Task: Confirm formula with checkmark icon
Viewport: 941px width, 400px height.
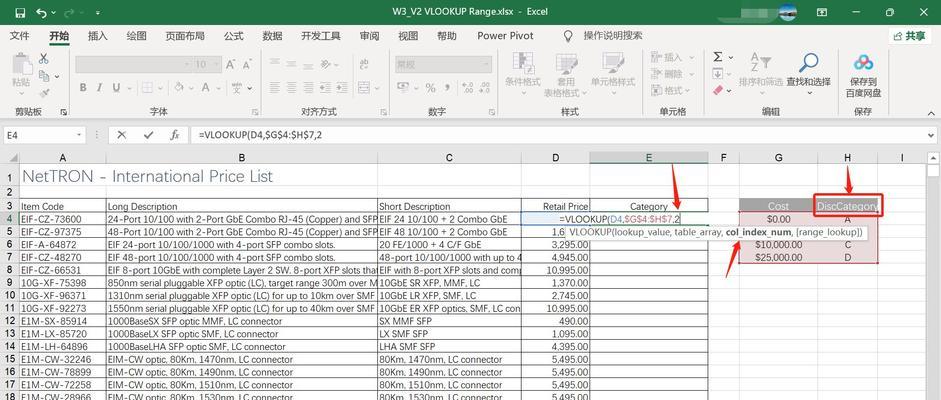Action: [148, 136]
